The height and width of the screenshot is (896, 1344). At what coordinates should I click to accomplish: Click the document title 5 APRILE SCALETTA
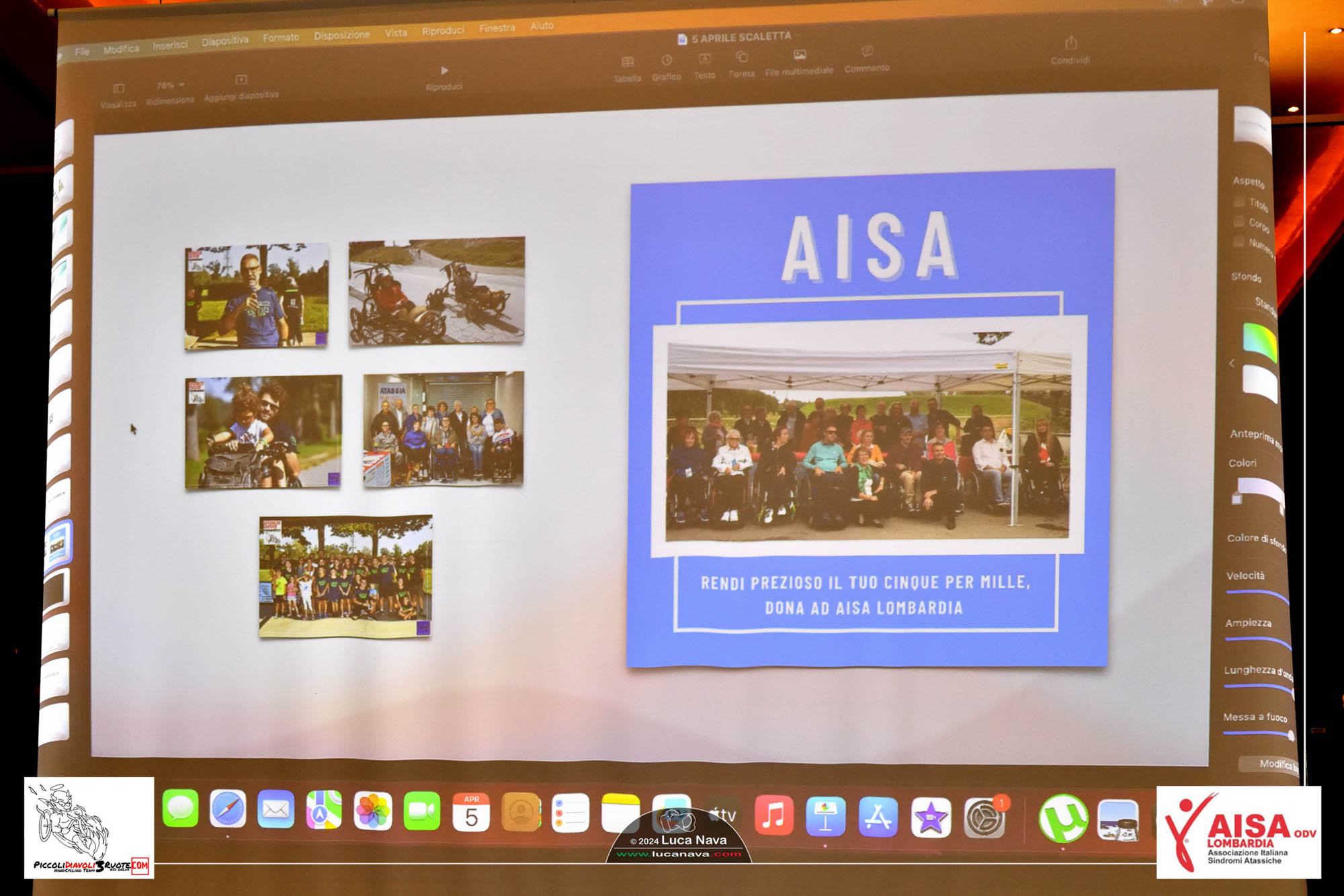click(741, 38)
